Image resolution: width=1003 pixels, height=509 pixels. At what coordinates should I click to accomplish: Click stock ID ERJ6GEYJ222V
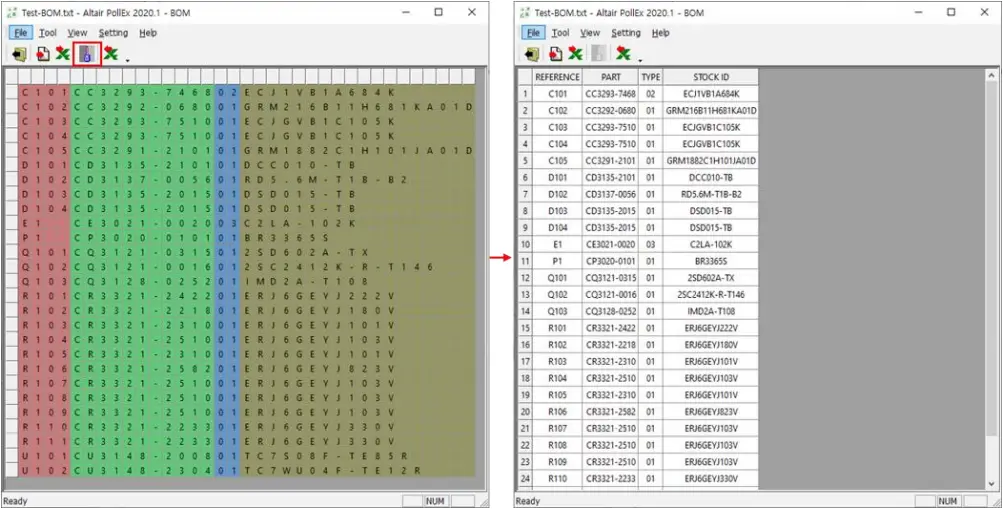(711, 328)
